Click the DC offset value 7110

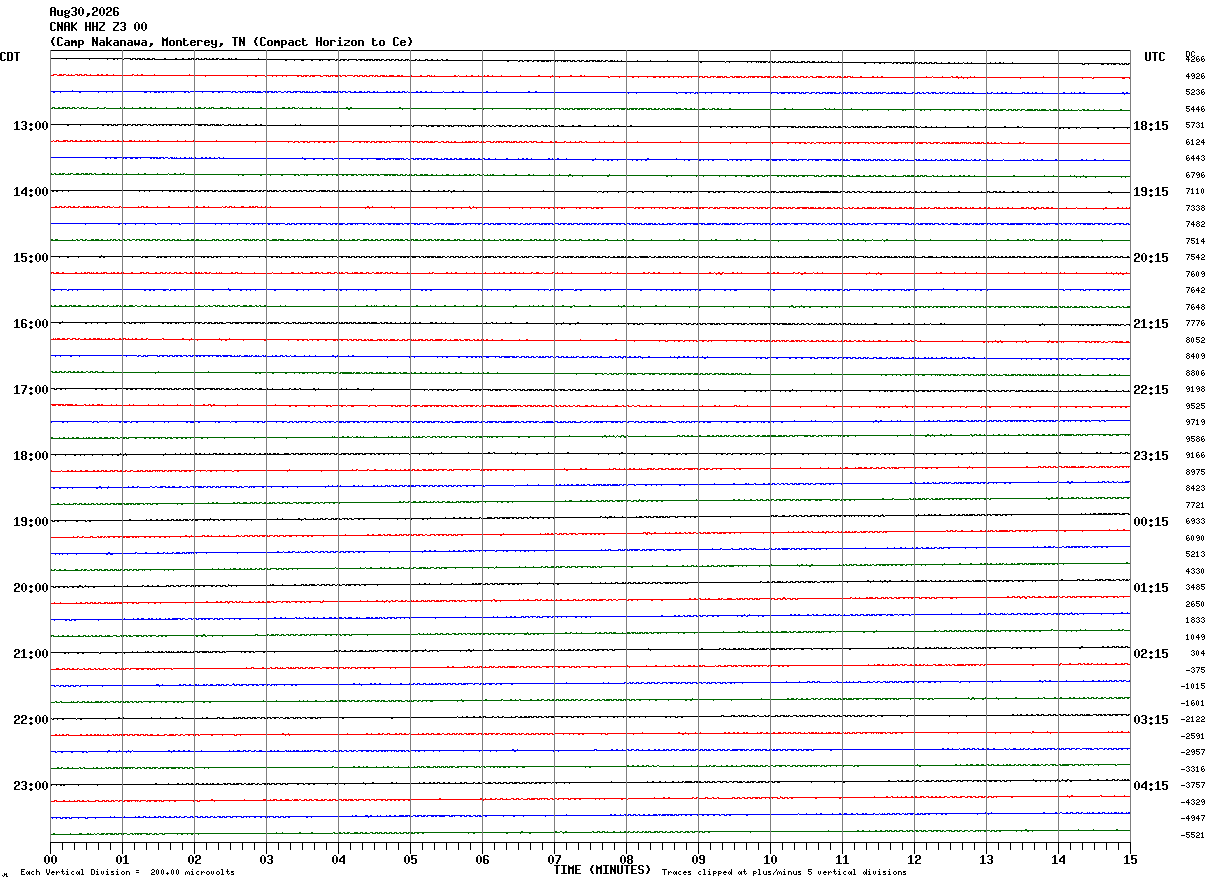(x=1195, y=192)
